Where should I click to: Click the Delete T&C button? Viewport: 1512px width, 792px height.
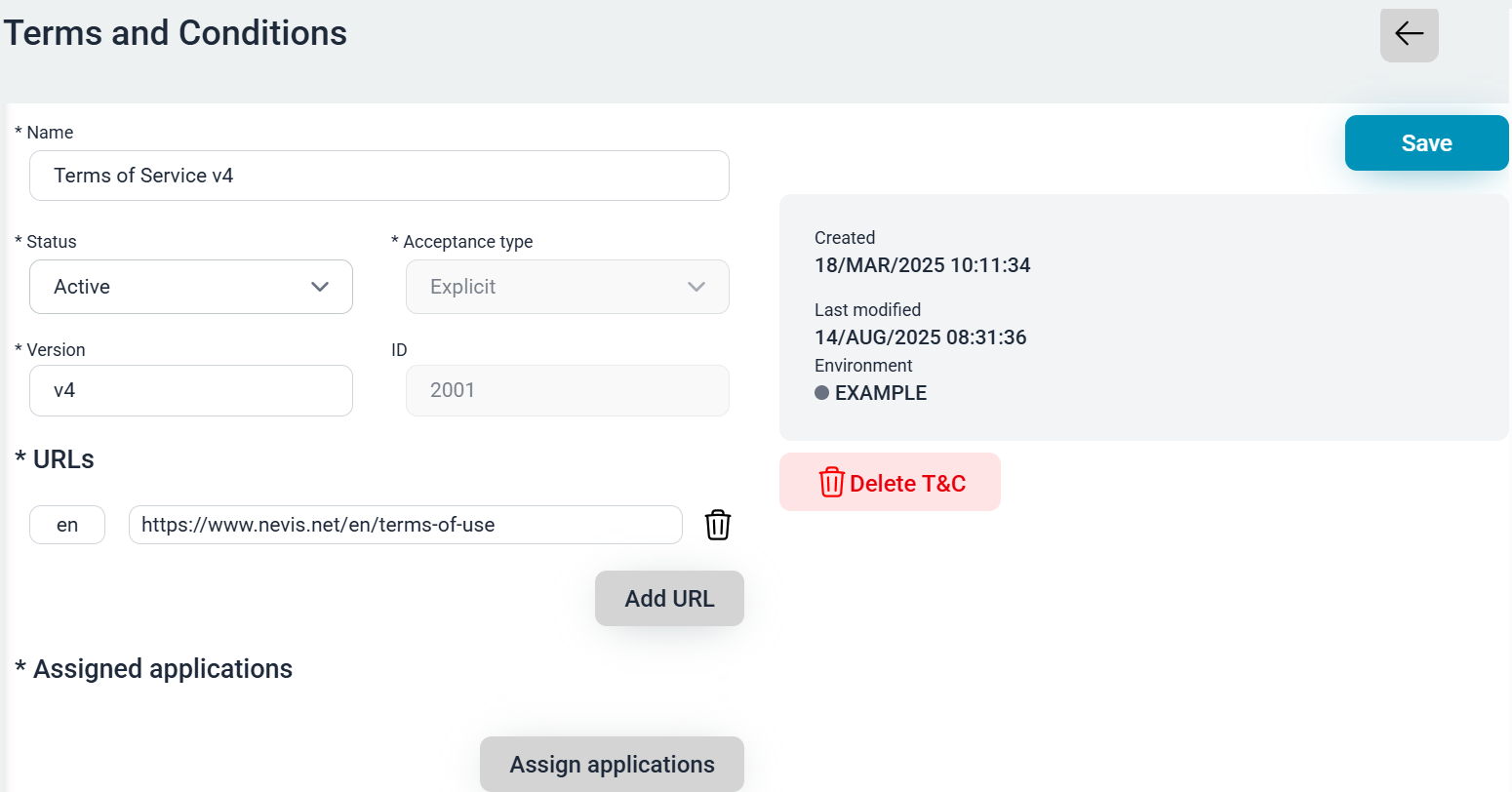pyautogui.click(x=890, y=482)
